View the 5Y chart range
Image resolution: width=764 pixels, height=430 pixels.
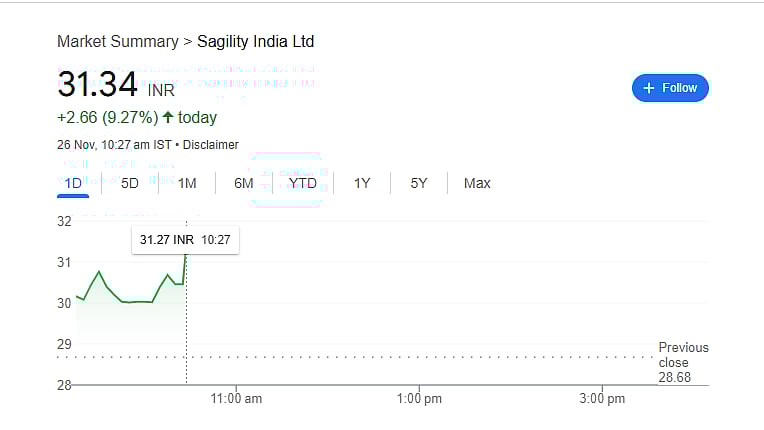click(419, 183)
